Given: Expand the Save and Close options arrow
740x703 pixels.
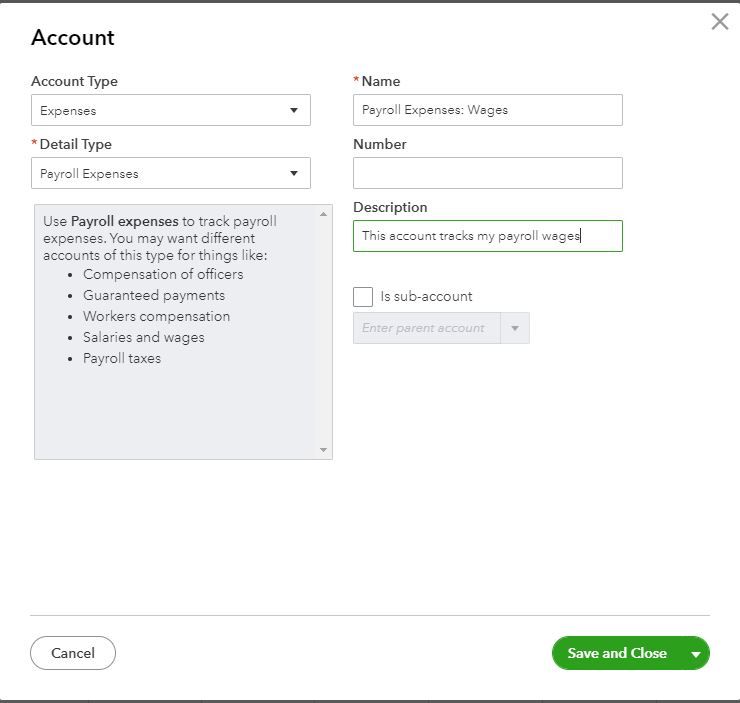Looking at the screenshot, I should pyautogui.click(x=696, y=654).
